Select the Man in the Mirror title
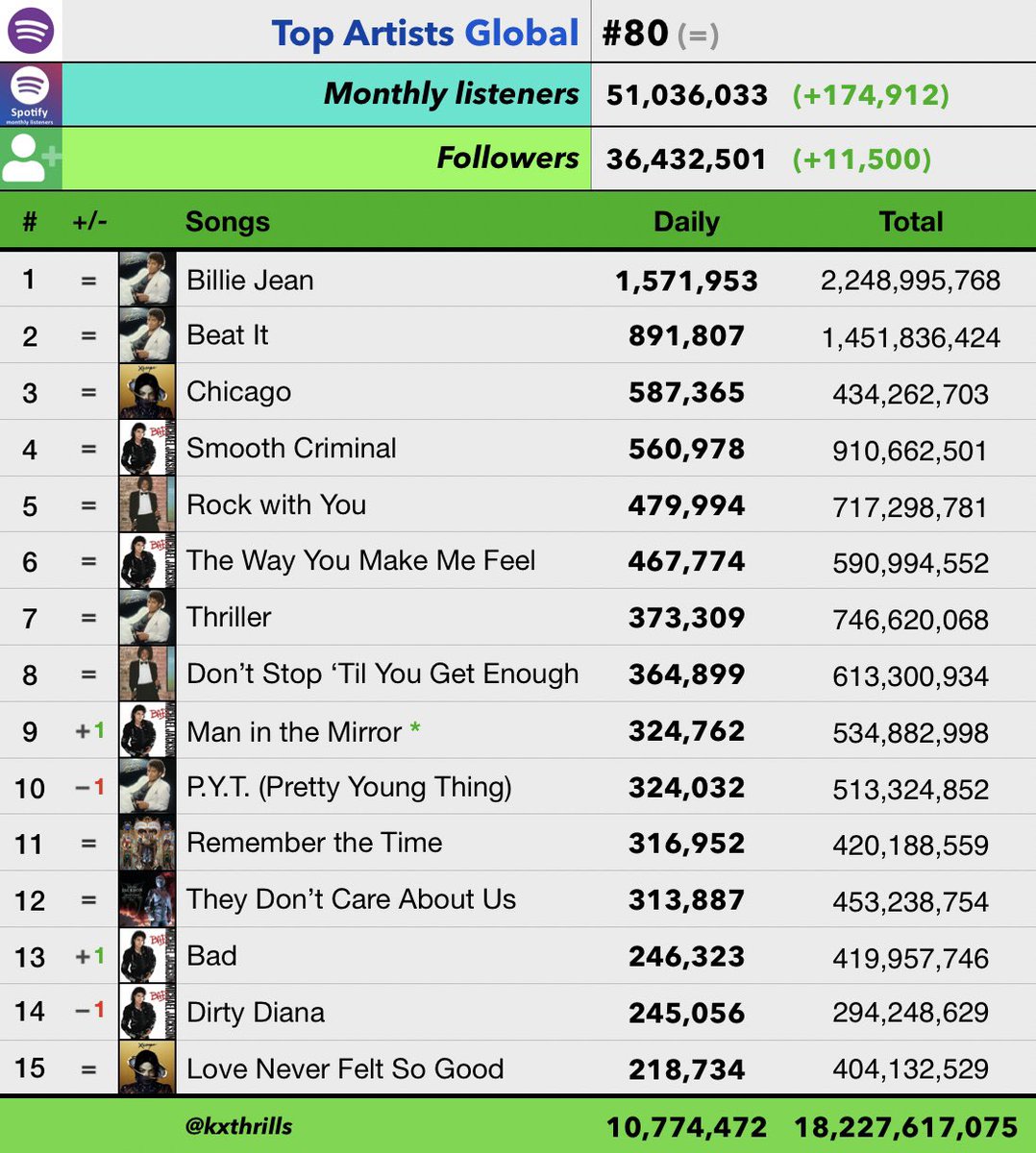 point(294,731)
